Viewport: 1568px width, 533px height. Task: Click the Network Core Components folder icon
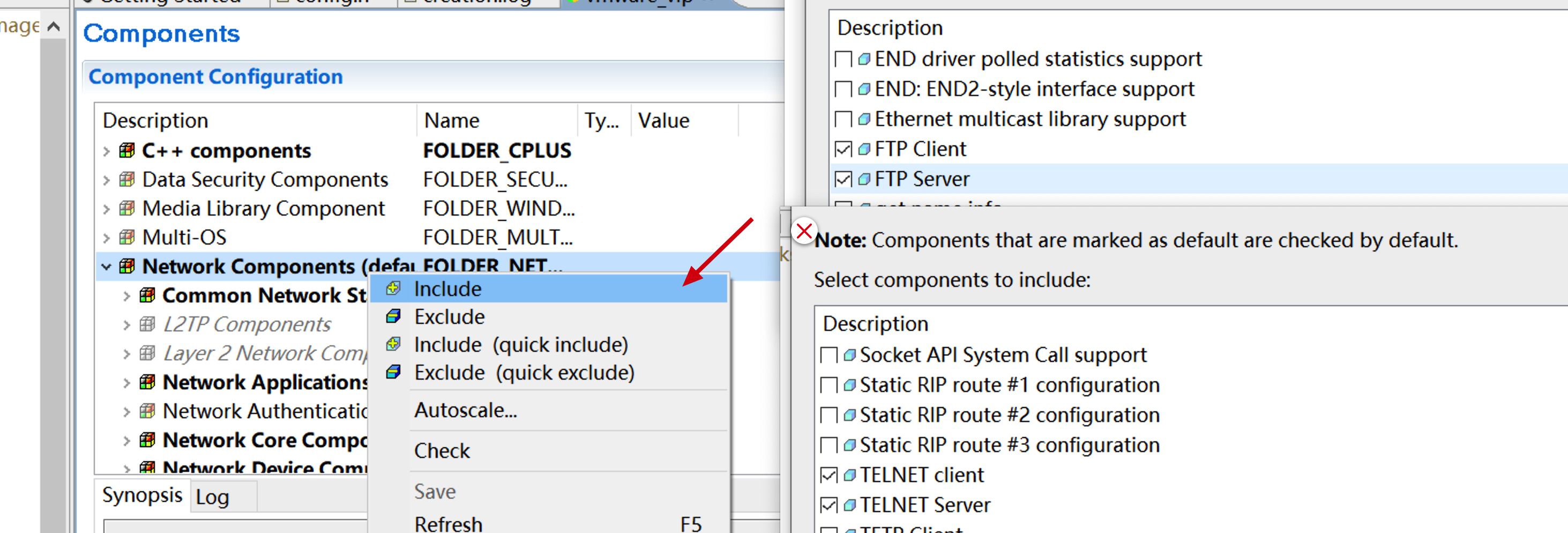(x=147, y=439)
